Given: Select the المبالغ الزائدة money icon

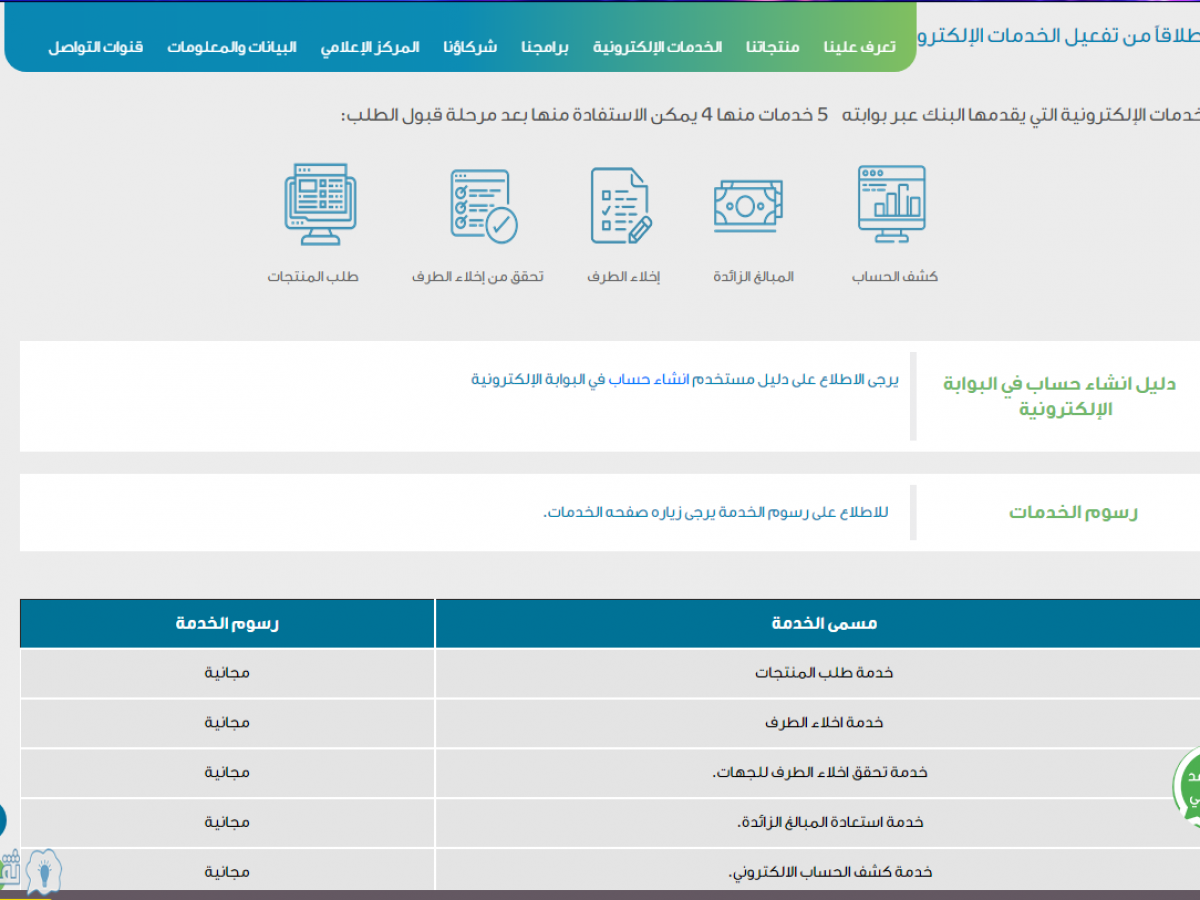Looking at the screenshot, I should tap(748, 206).
